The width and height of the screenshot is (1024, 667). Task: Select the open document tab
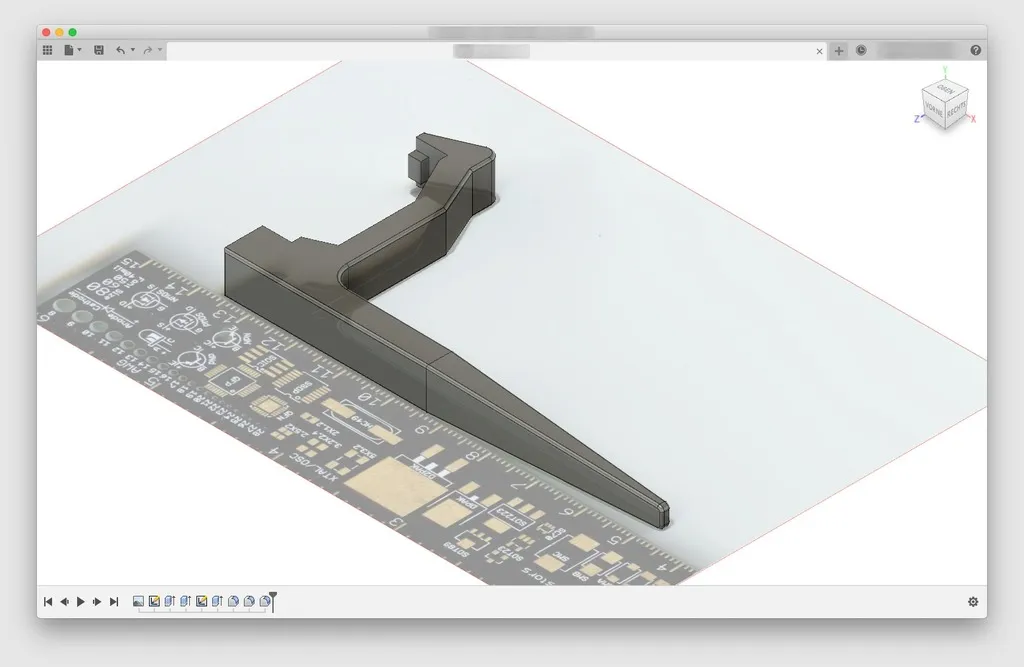497,51
